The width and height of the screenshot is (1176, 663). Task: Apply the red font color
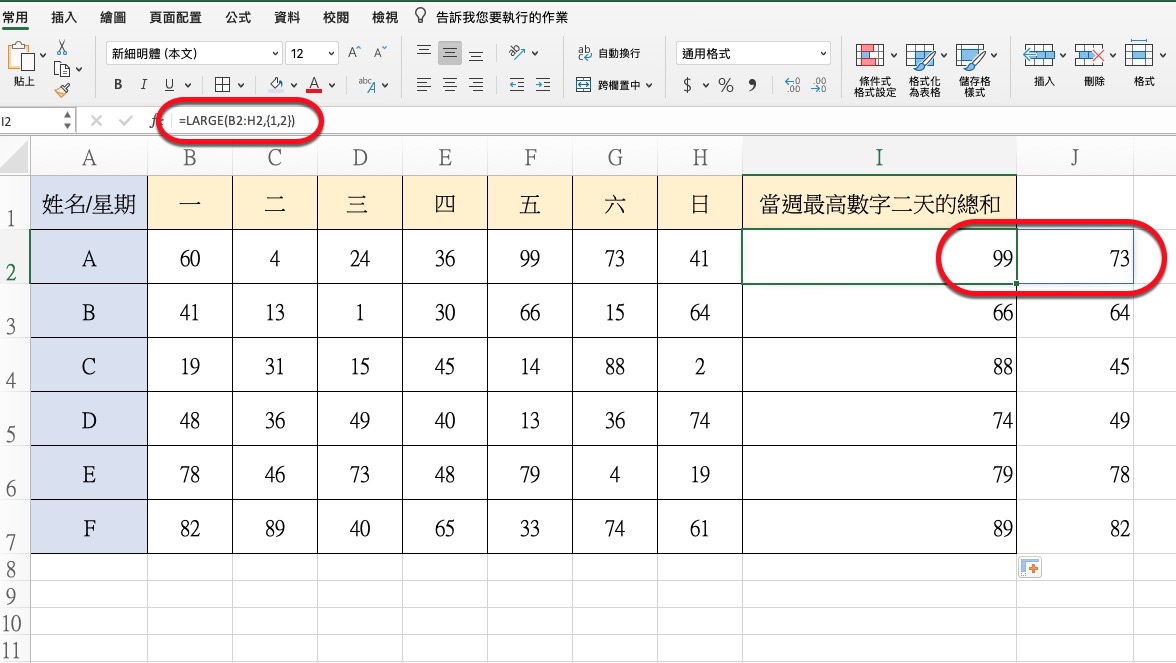coord(314,84)
